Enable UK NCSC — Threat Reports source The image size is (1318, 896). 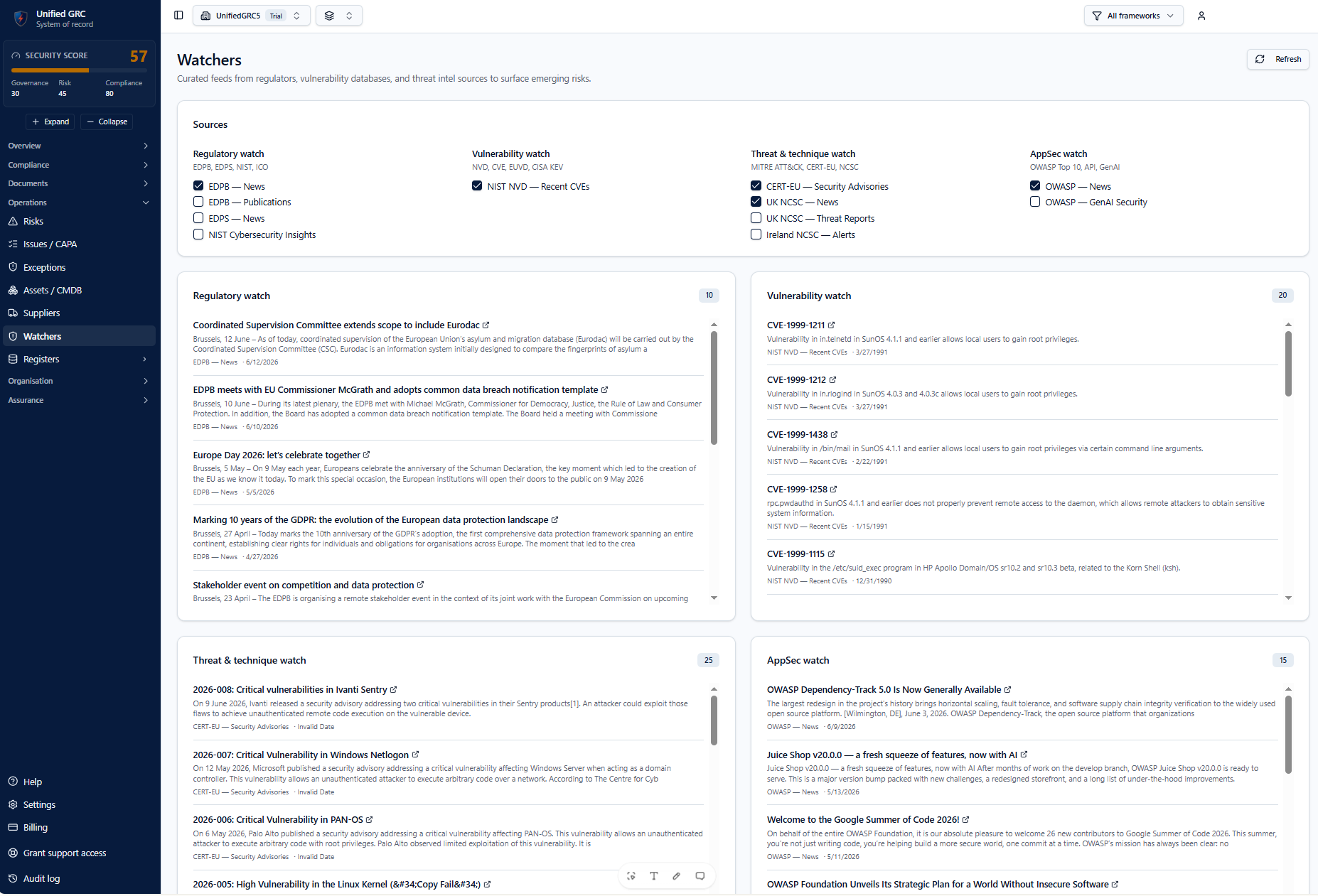pyautogui.click(x=756, y=218)
